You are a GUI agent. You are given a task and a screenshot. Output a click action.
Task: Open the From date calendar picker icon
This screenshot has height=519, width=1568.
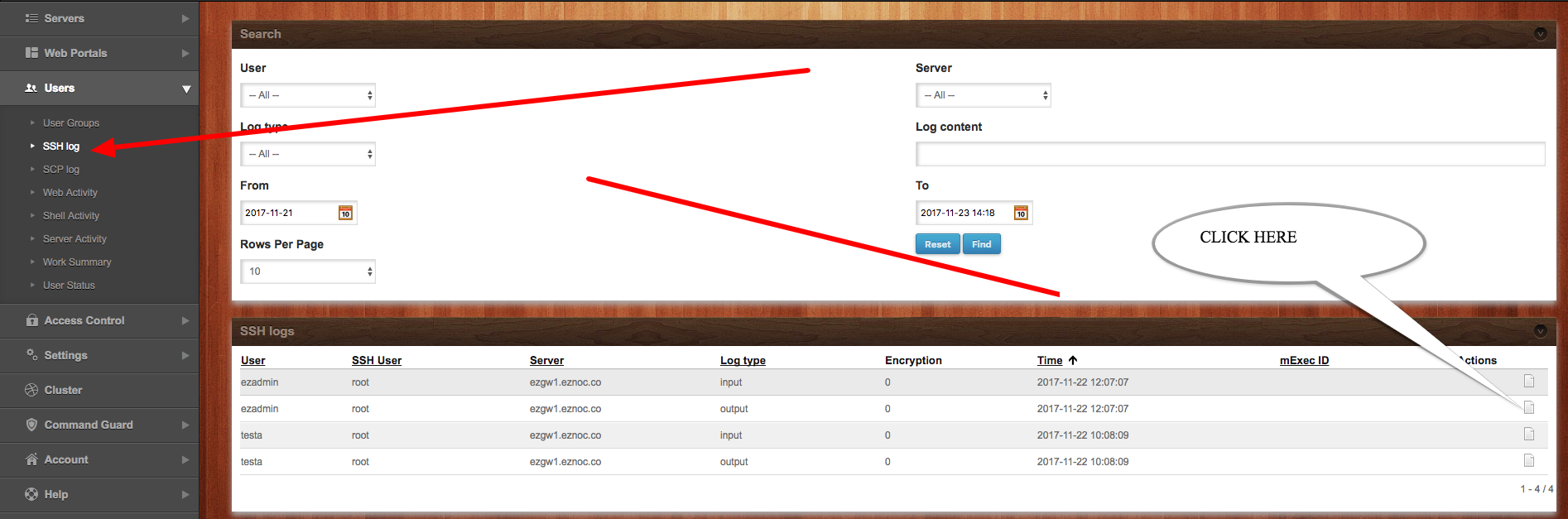click(345, 214)
